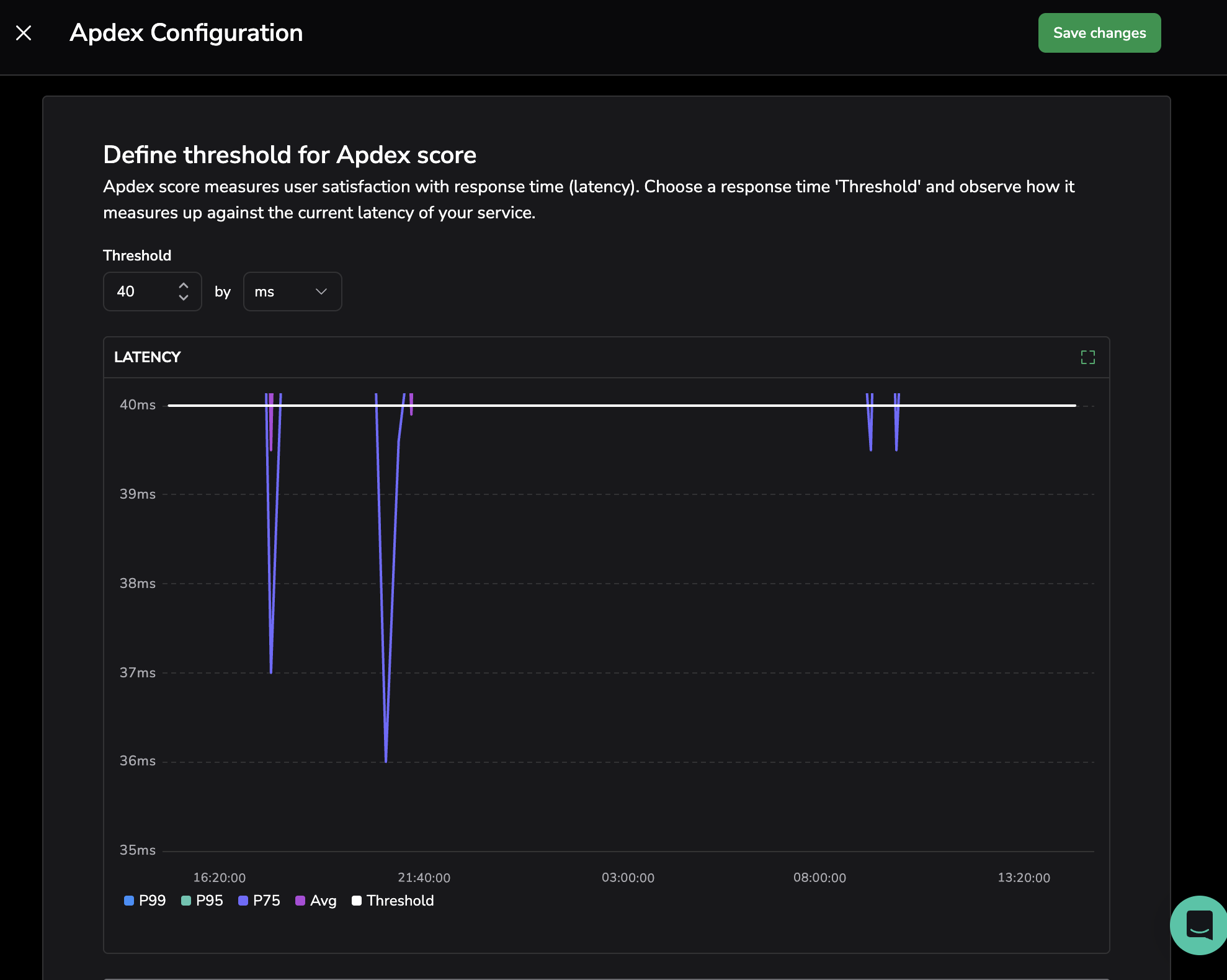The width and height of the screenshot is (1227, 980).
Task: Click the Avg purple legend swatch
Action: [x=300, y=901]
